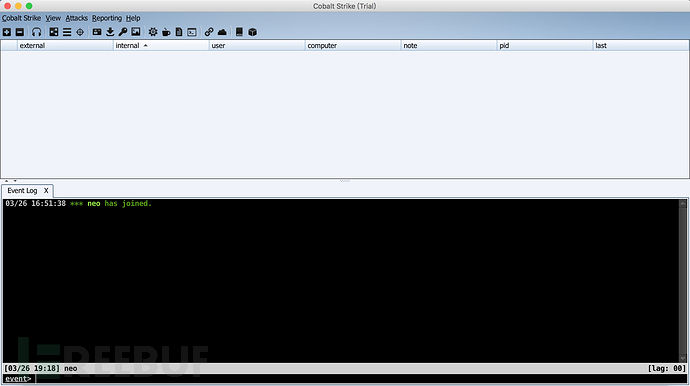
Task: Open the Reporting menu
Action: pyautogui.click(x=107, y=18)
